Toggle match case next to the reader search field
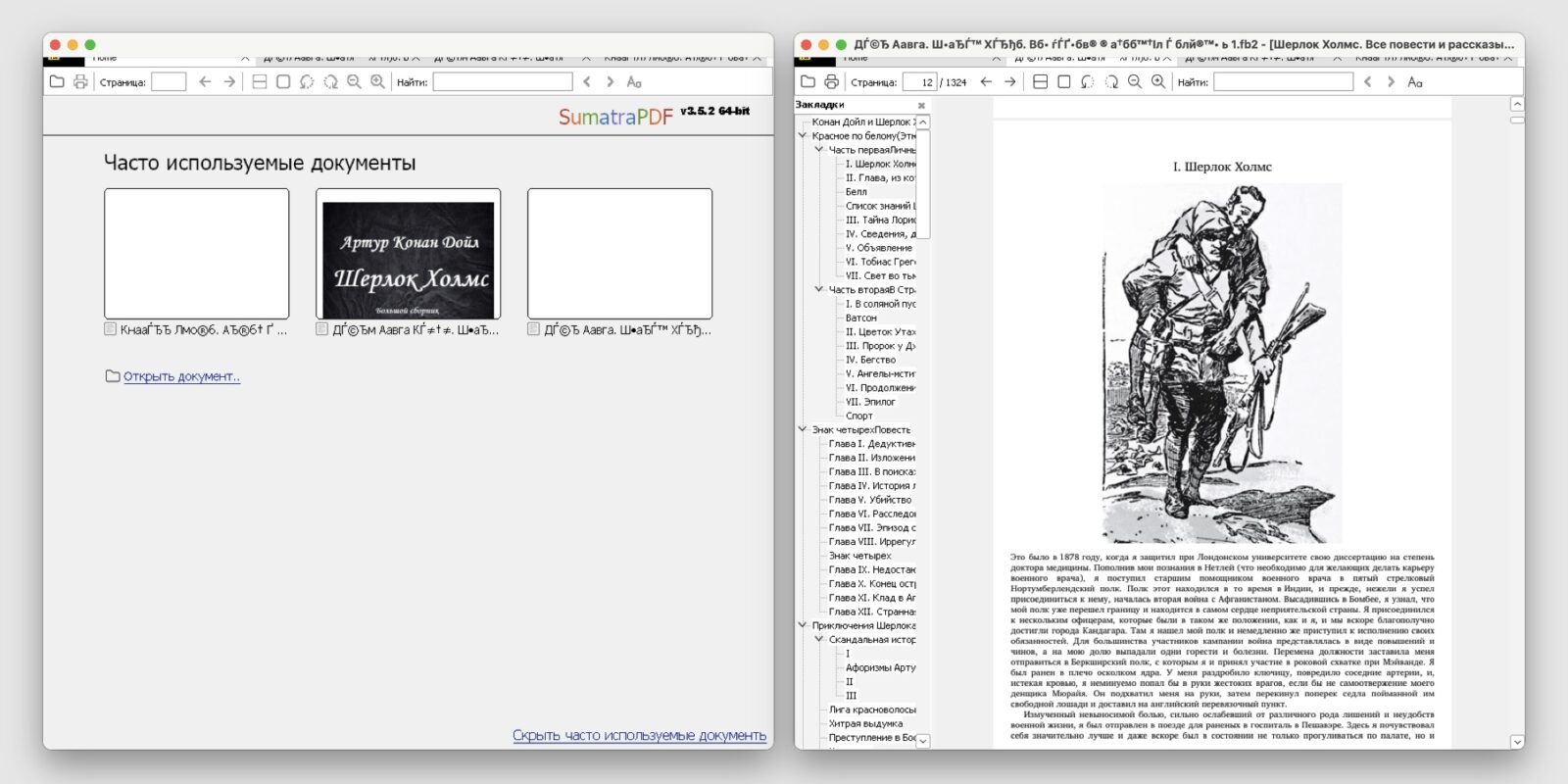Image resolution: width=1568 pixels, height=784 pixels. 1414,82
